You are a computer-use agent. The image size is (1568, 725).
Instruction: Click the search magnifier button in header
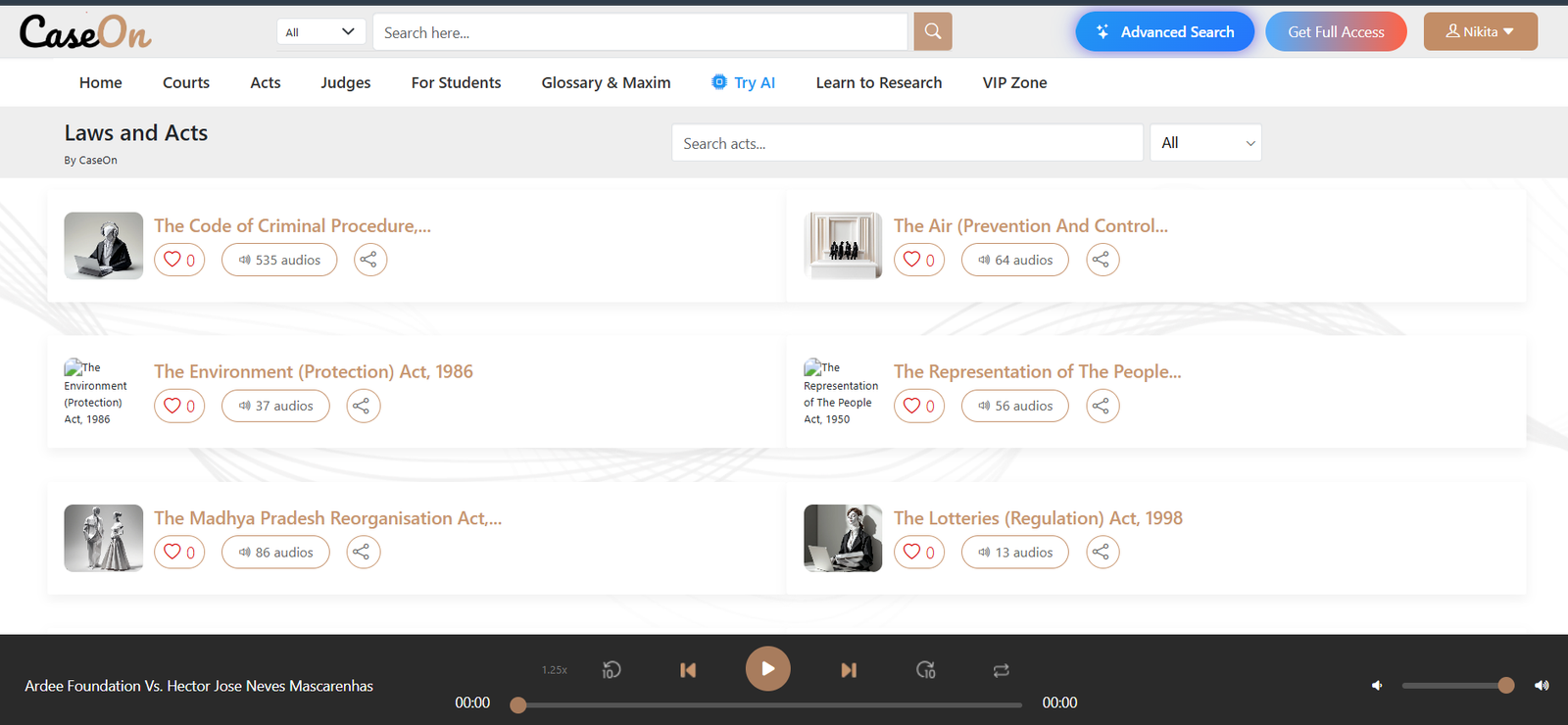tap(932, 31)
